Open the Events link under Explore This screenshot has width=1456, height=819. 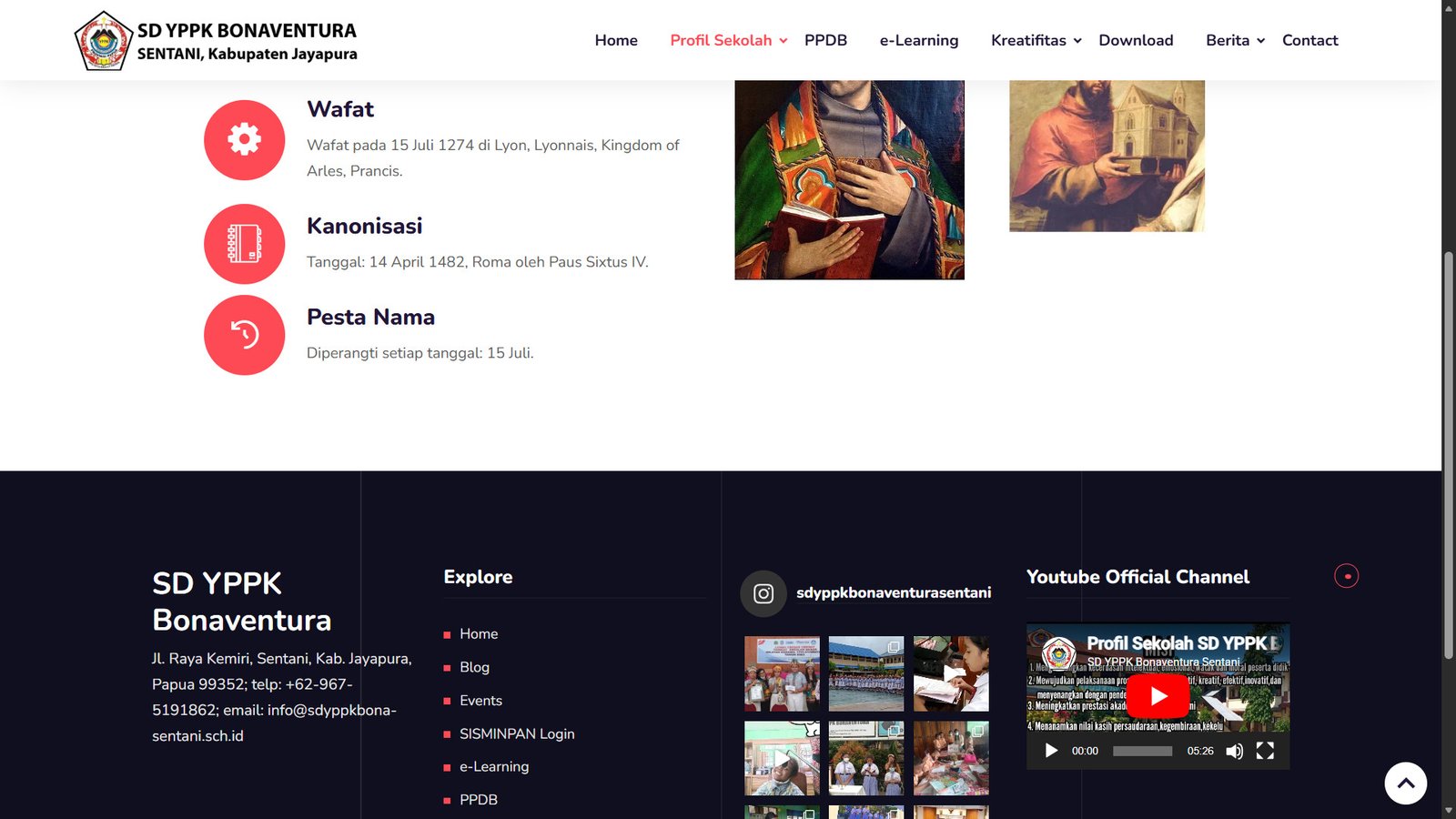pyautogui.click(x=480, y=701)
